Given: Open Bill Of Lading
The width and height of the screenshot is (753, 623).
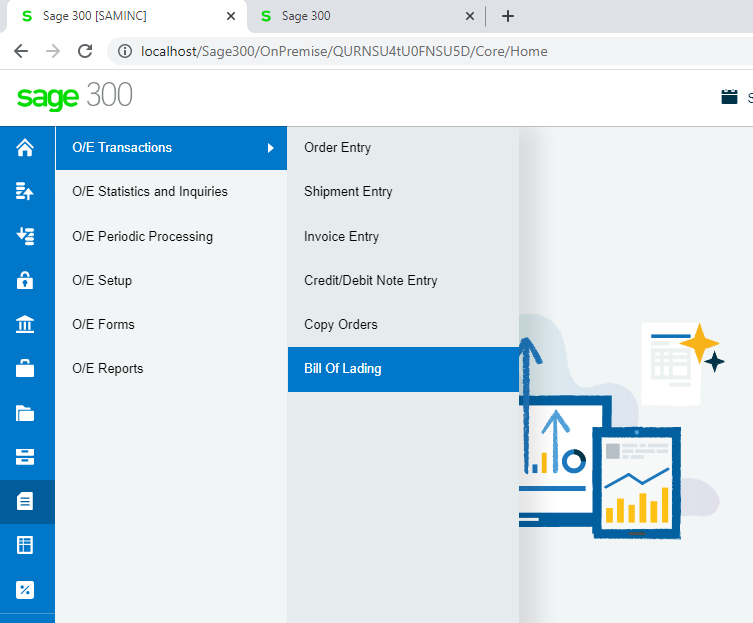Looking at the screenshot, I should point(403,369).
